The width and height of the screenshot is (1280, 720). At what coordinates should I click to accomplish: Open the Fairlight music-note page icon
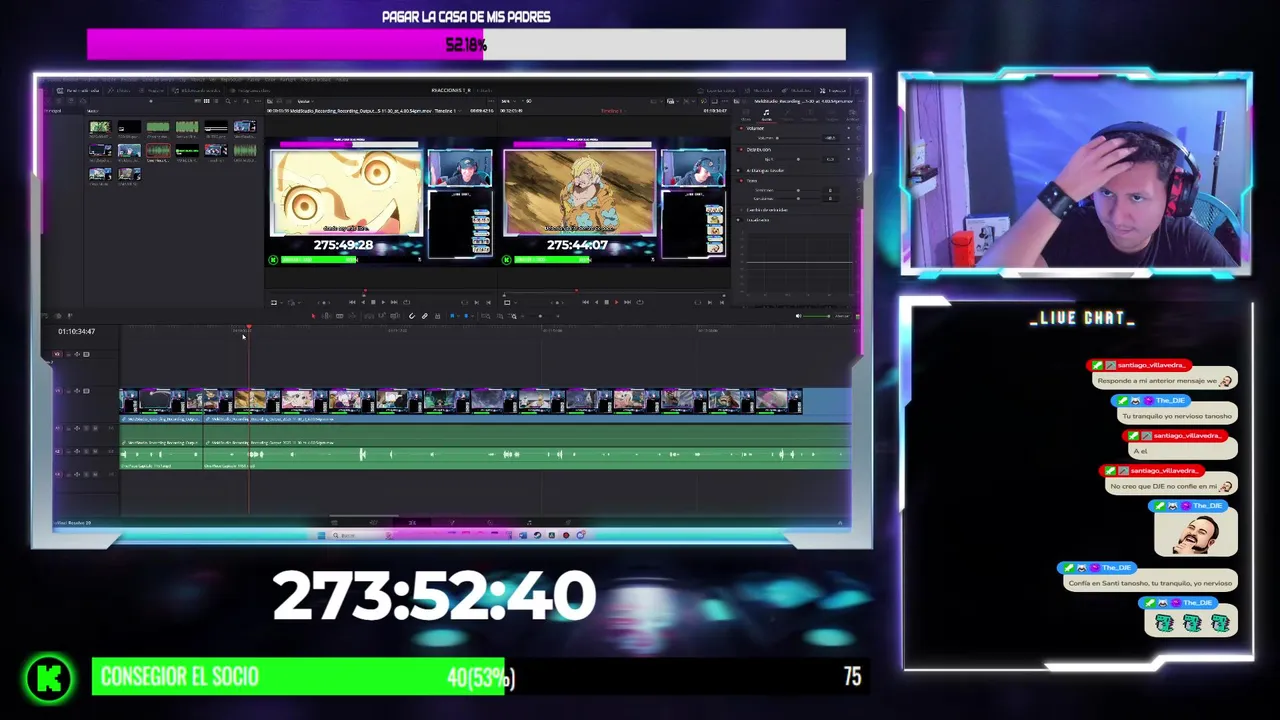click(x=529, y=523)
